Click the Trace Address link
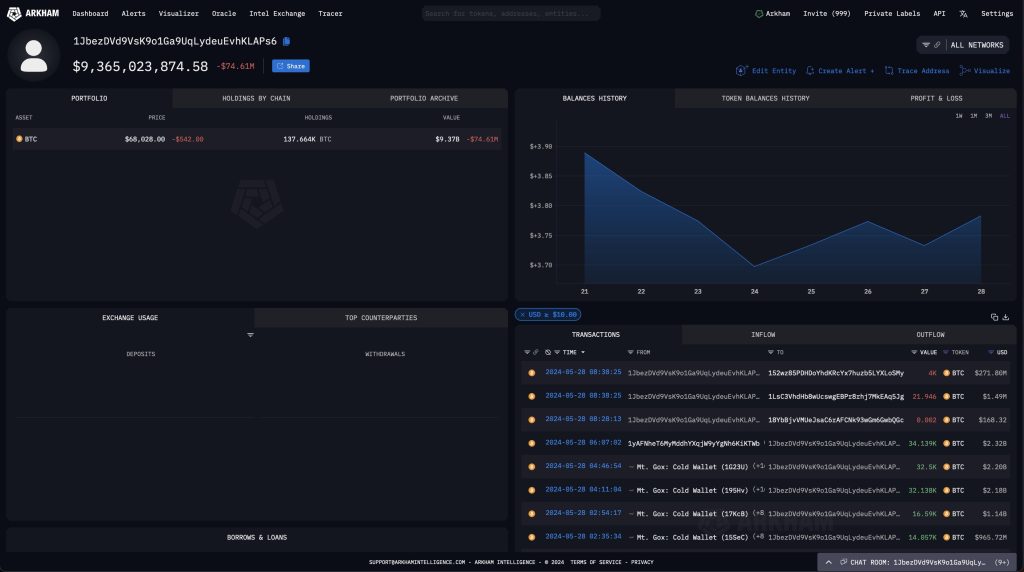 917,71
